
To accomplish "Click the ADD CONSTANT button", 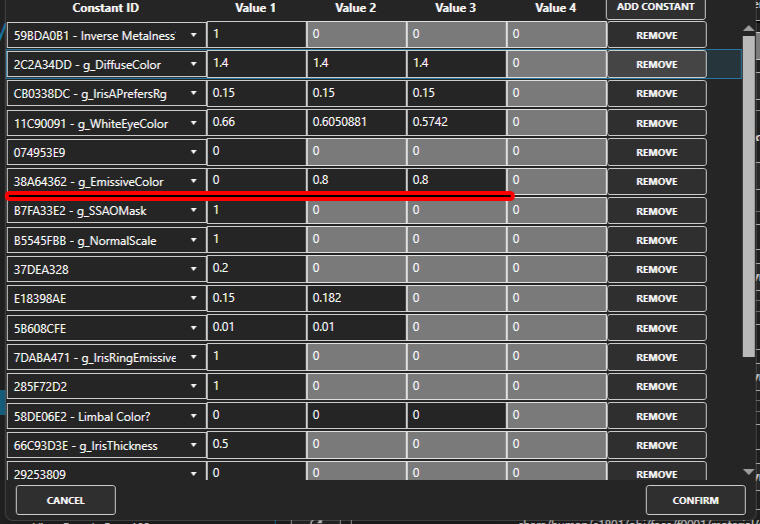I will click(656, 8).
